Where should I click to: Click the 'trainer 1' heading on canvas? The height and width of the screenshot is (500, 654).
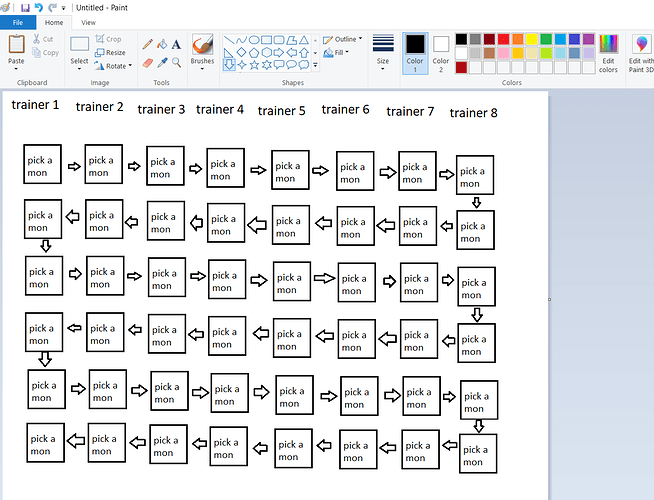tap(35, 105)
